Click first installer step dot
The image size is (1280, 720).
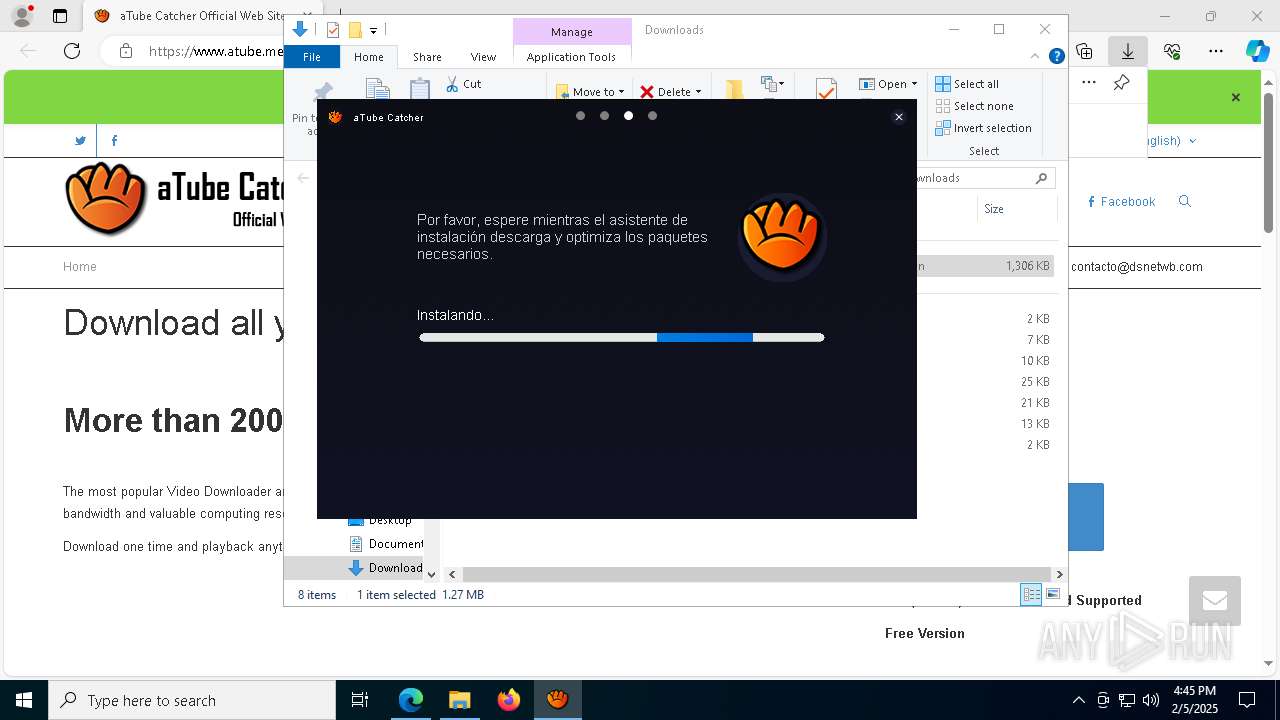pos(580,116)
